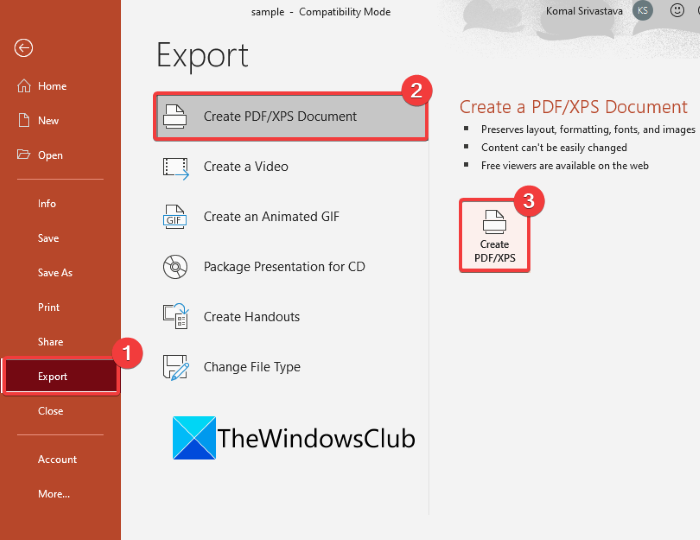
Task: Click the CD disc icon
Action: coord(175,267)
